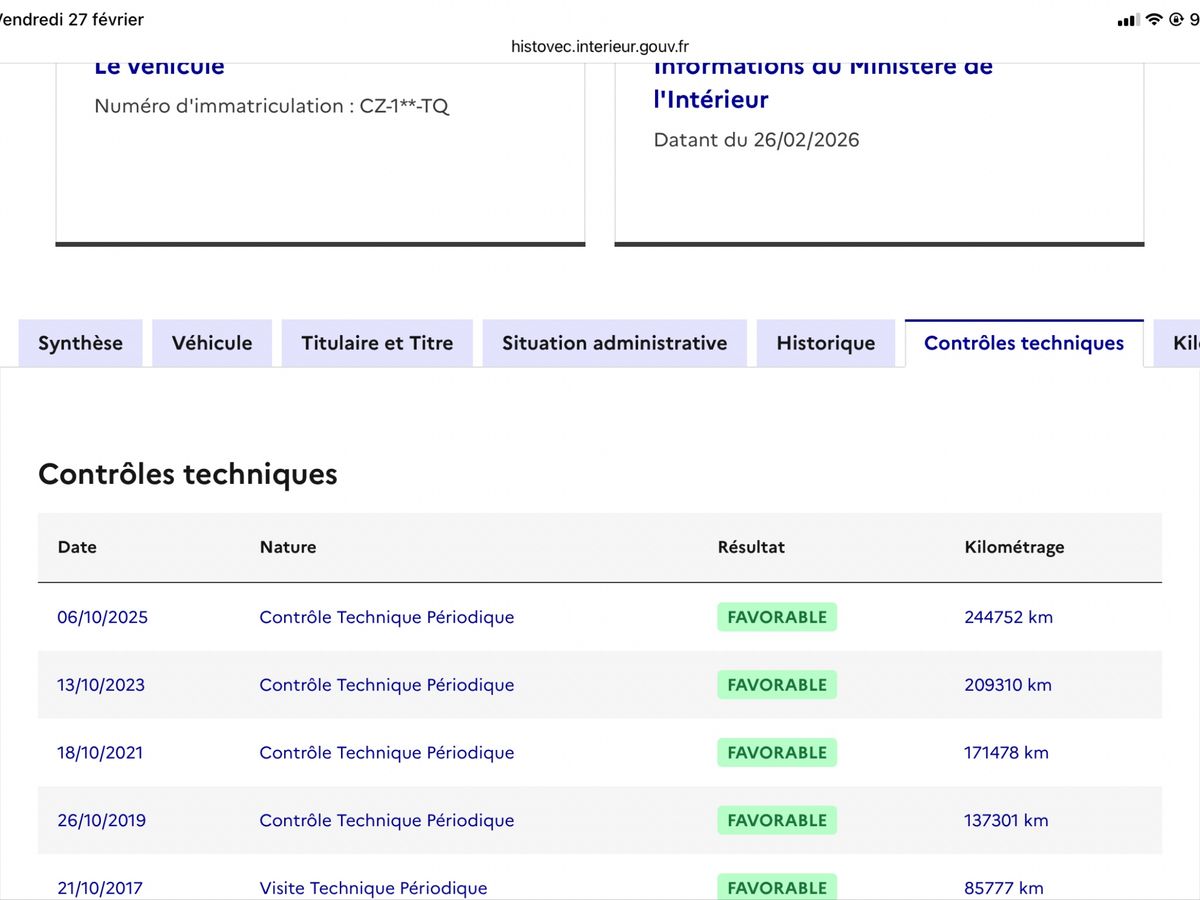Click Visite Technique Périodique entry

pyautogui.click(x=374, y=887)
